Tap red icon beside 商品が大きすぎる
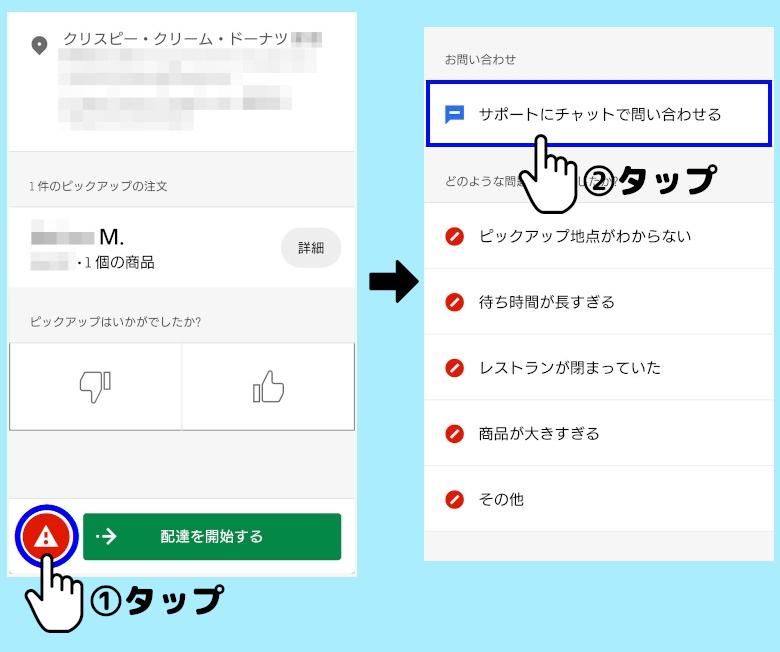This screenshot has width=780, height=652. (454, 434)
